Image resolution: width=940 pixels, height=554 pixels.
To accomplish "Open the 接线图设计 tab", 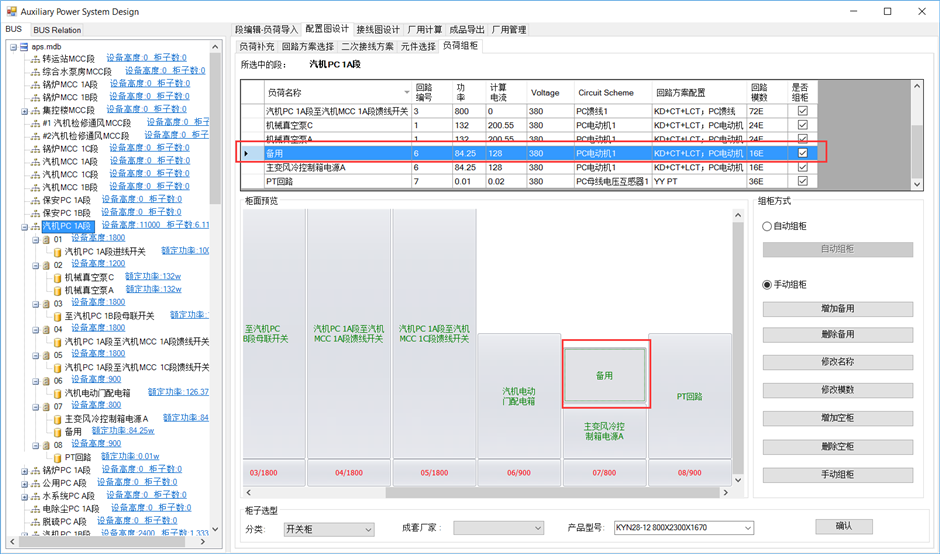I will (x=378, y=29).
